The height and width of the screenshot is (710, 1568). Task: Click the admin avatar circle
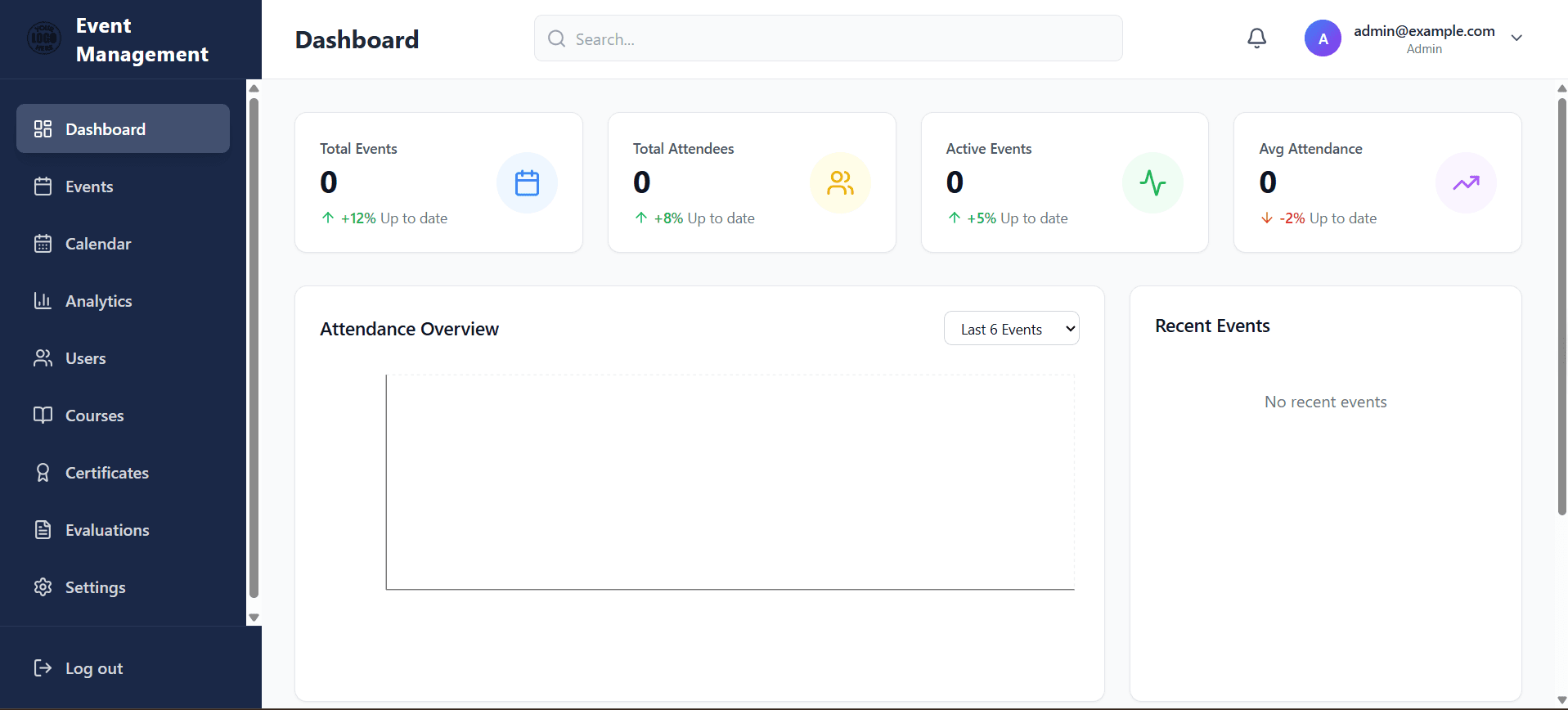click(1323, 38)
